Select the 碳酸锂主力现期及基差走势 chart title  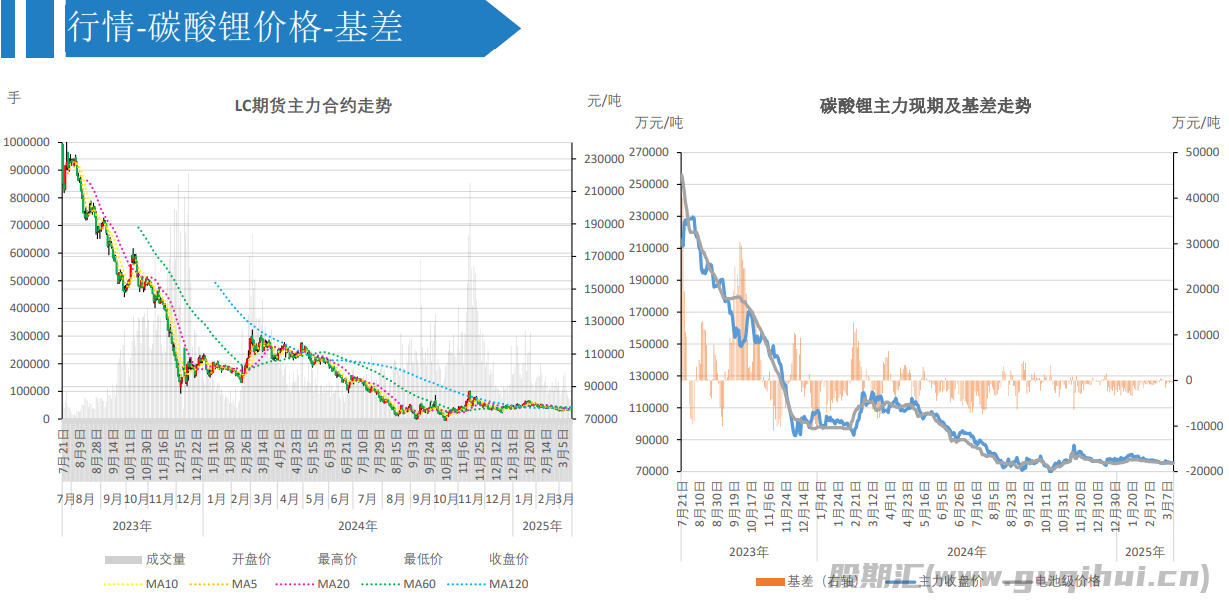pos(925,106)
